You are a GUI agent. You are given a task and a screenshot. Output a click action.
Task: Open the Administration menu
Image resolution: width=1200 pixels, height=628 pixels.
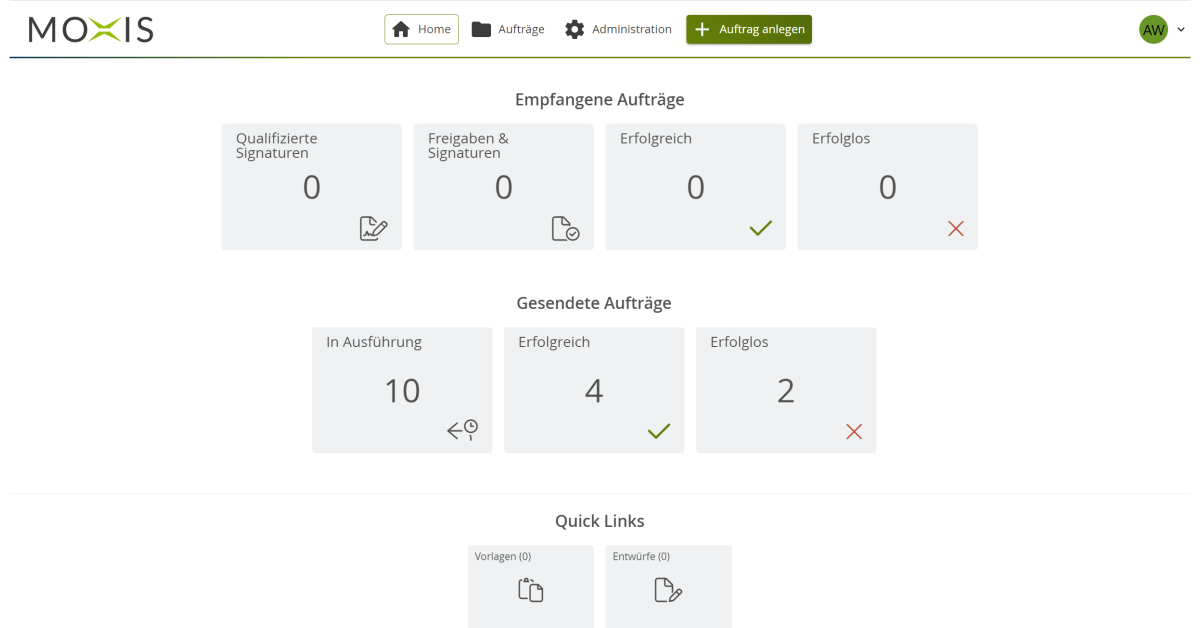pyautogui.click(x=618, y=29)
